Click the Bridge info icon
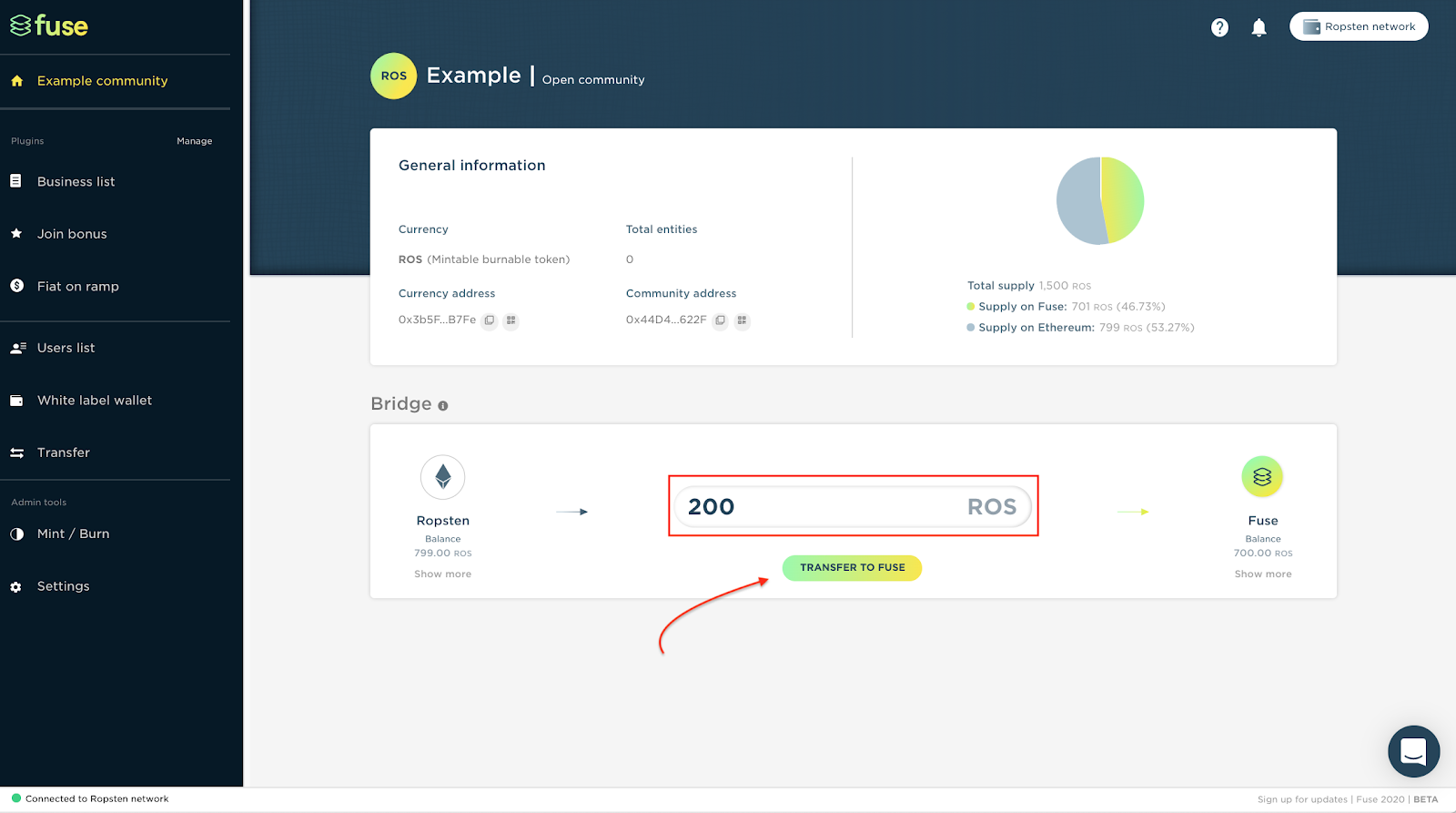Screen dimensions: 1456x813 coord(443,406)
